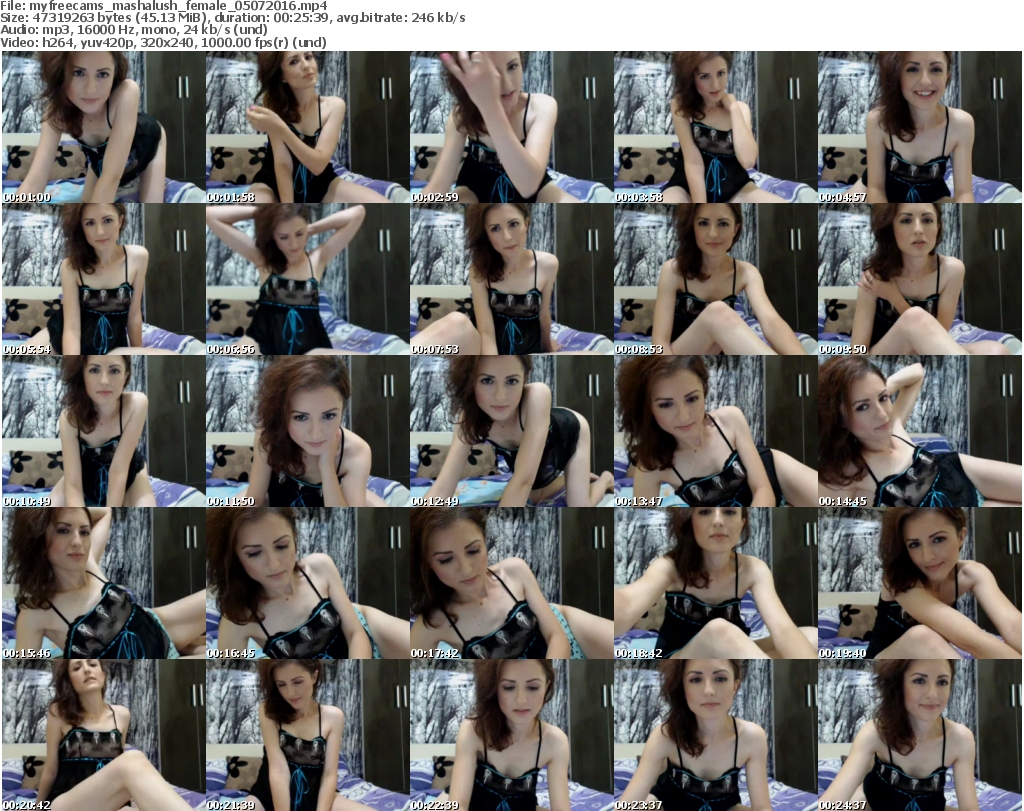Click the frame timestamped 00:05:54
Screen dimensions: 1024x811
(104, 279)
